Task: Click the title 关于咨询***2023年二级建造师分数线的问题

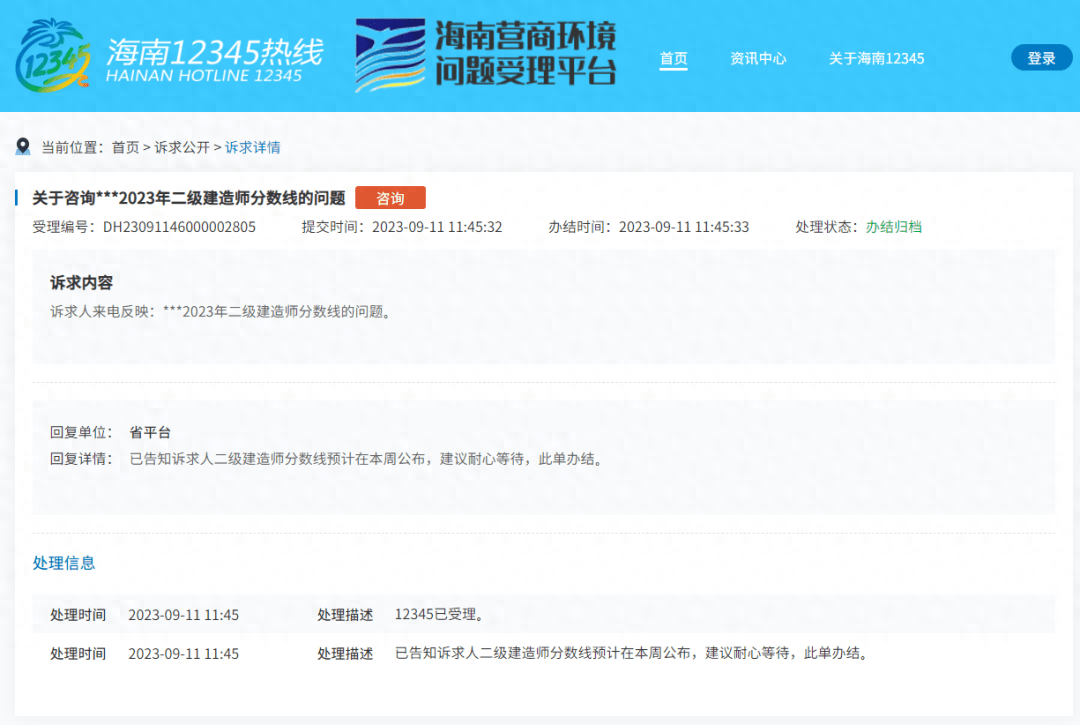Action: (x=189, y=198)
